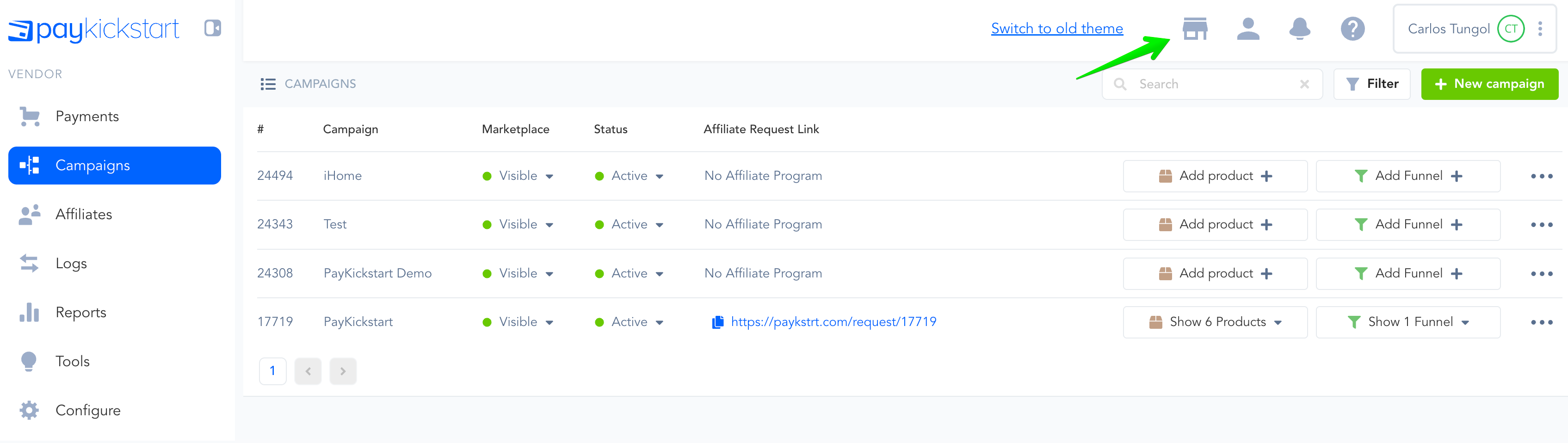Click in the Search campaigns field
Image resolution: width=1568 pixels, height=443 pixels.
(1211, 84)
